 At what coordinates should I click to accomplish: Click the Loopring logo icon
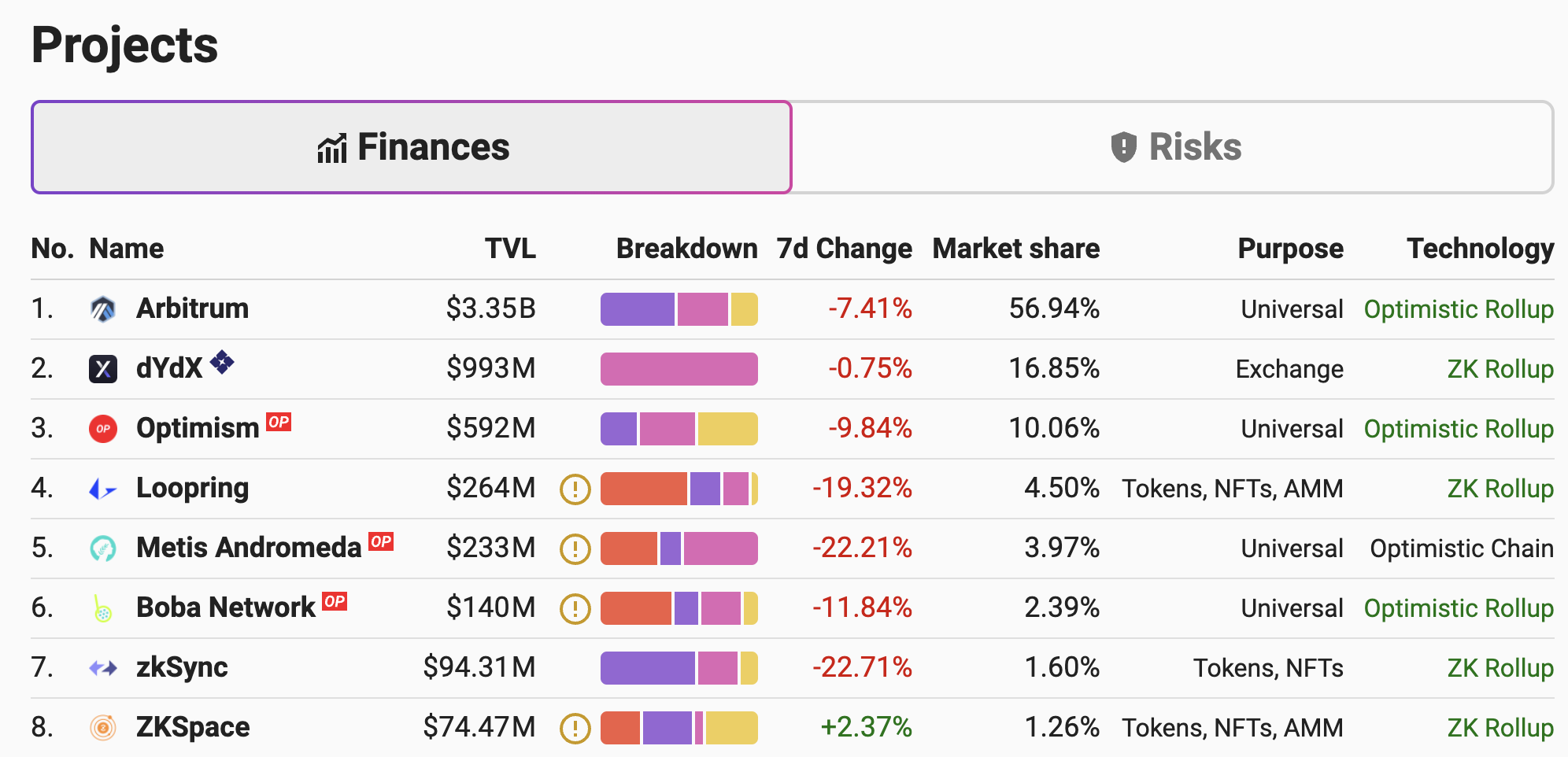(103, 489)
